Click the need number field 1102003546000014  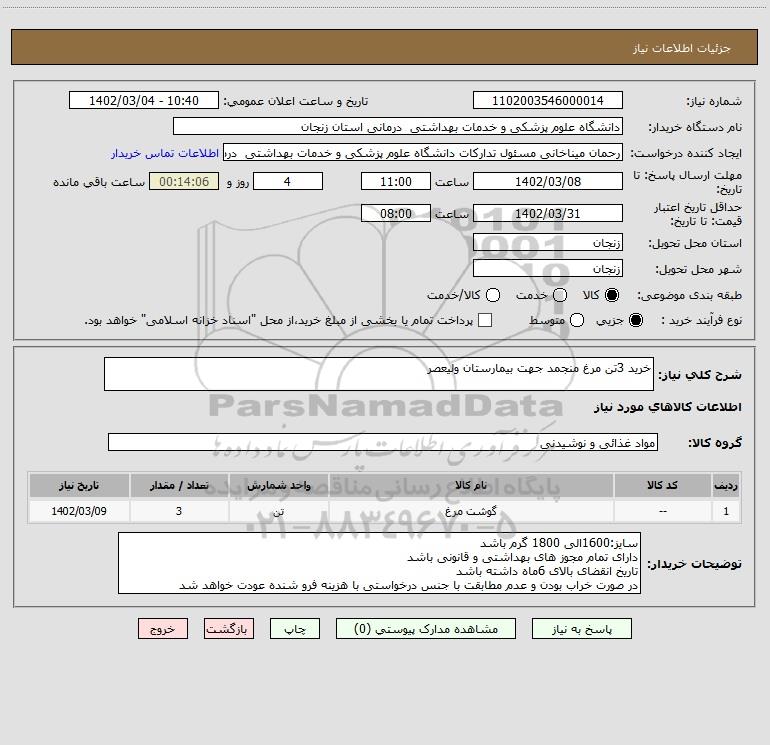(548, 100)
